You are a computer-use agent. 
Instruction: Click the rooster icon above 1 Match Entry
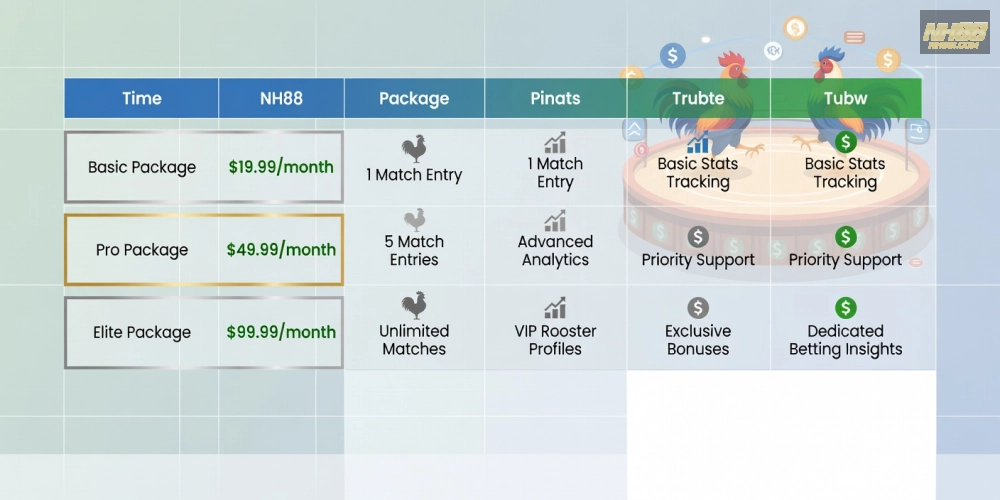pyautogui.click(x=414, y=149)
